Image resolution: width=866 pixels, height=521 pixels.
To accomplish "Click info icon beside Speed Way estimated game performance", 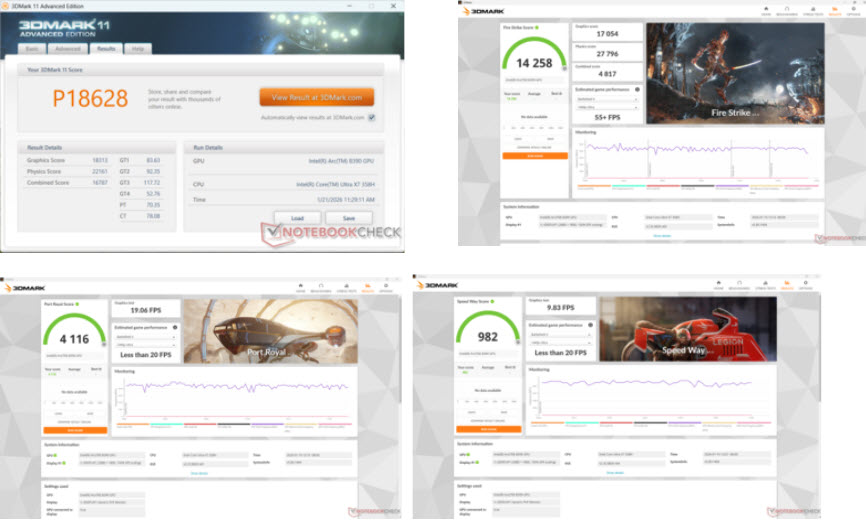I will click(x=590, y=325).
